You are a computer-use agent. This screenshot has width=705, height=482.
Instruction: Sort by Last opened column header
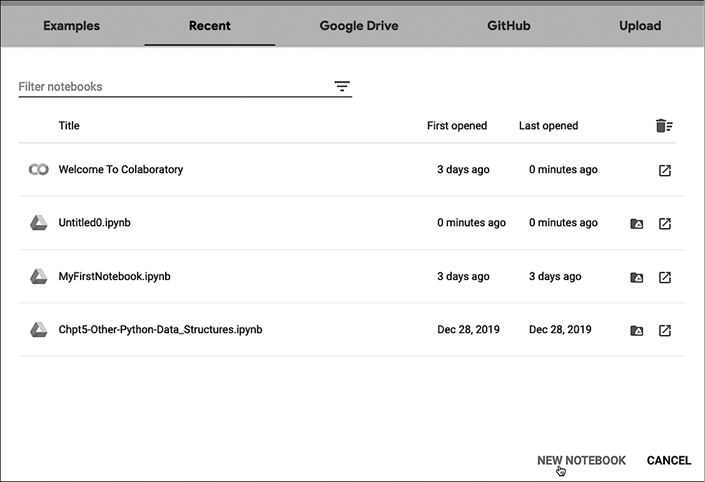548,126
